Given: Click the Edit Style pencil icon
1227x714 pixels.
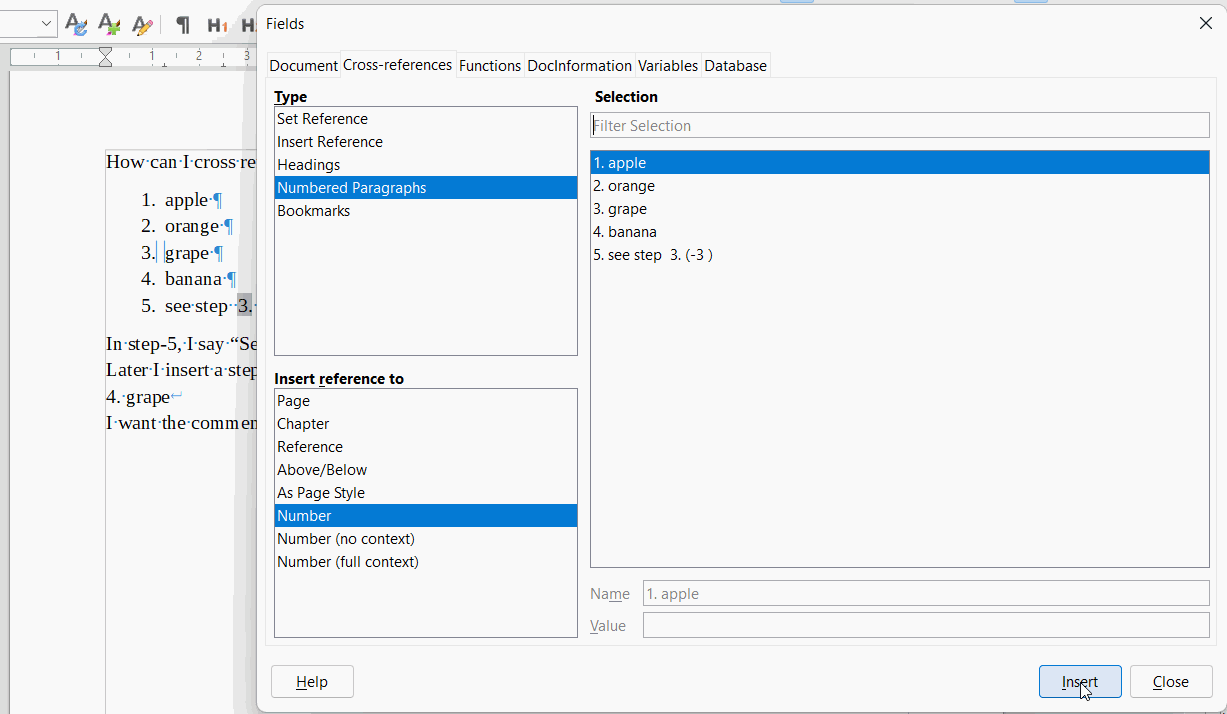Looking at the screenshot, I should (142, 25).
